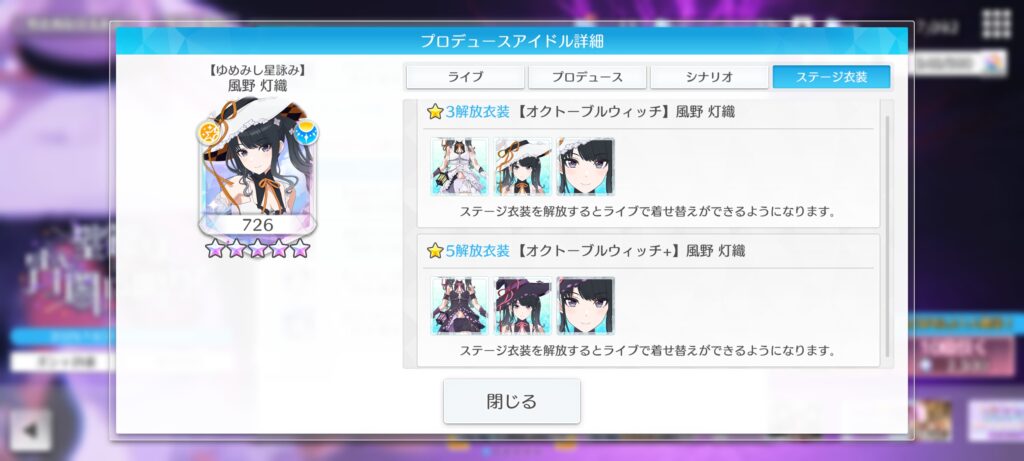This screenshot has height=461, width=1024.
Task: Select the ステージ衣装 tab
Action: tap(831, 76)
